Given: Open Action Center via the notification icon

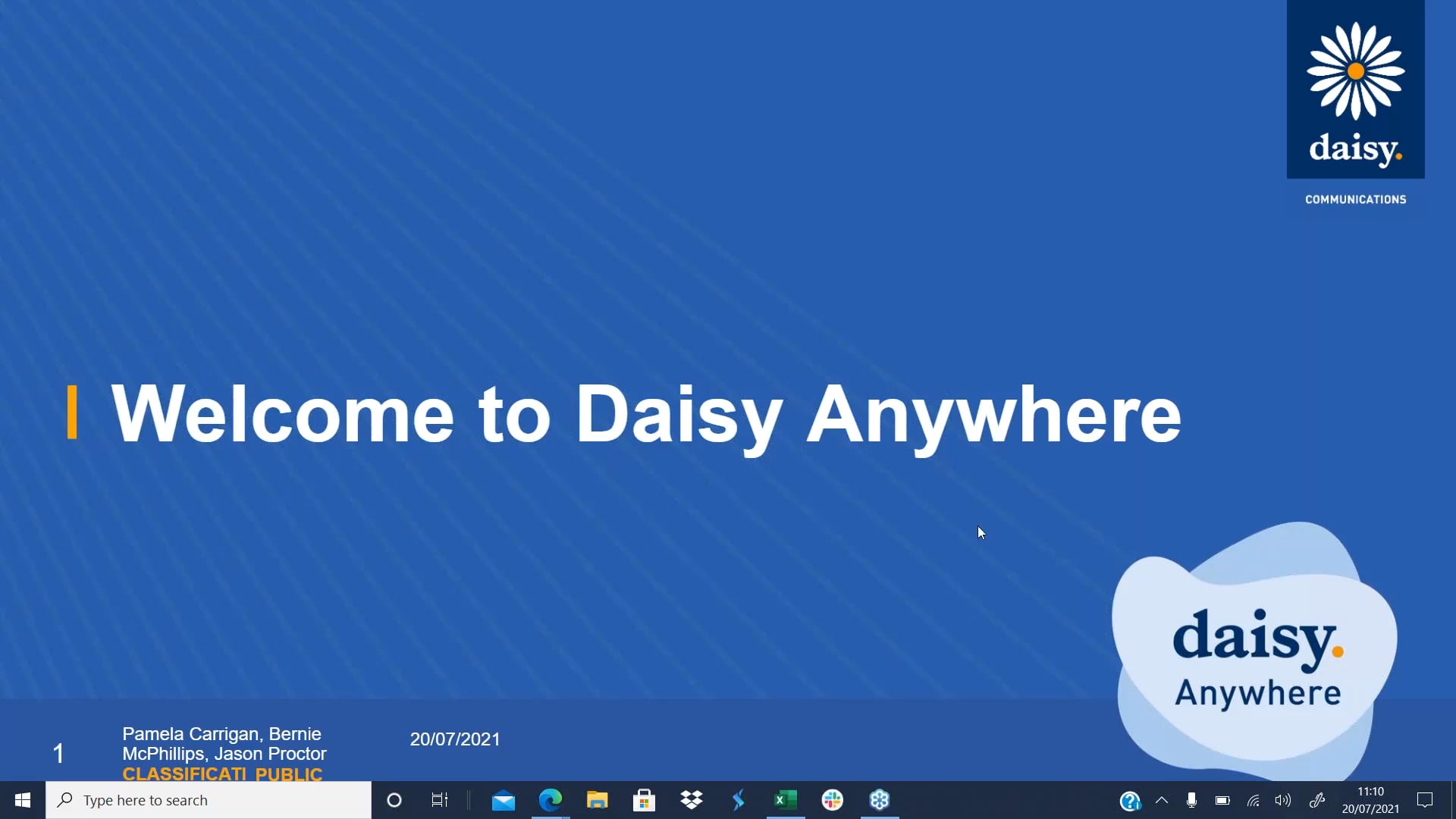Looking at the screenshot, I should tap(1425, 800).
